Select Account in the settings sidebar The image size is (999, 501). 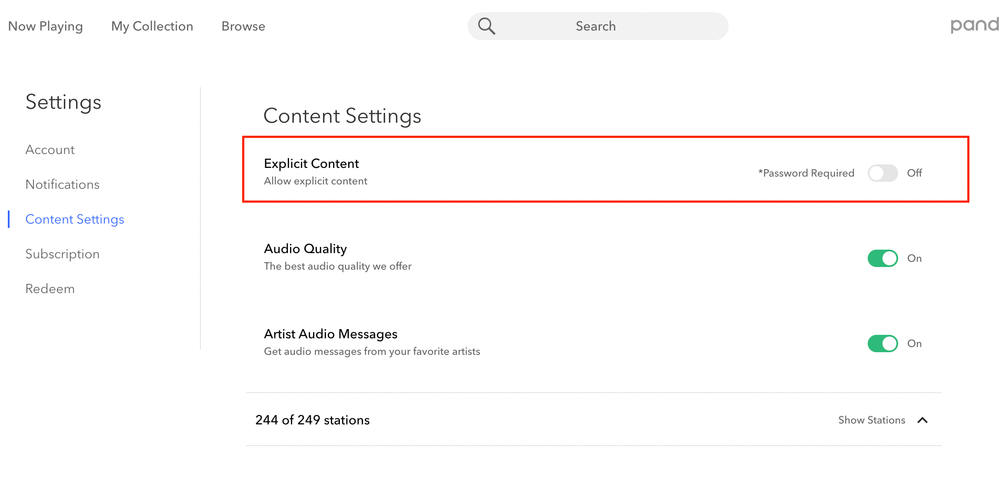click(x=50, y=150)
